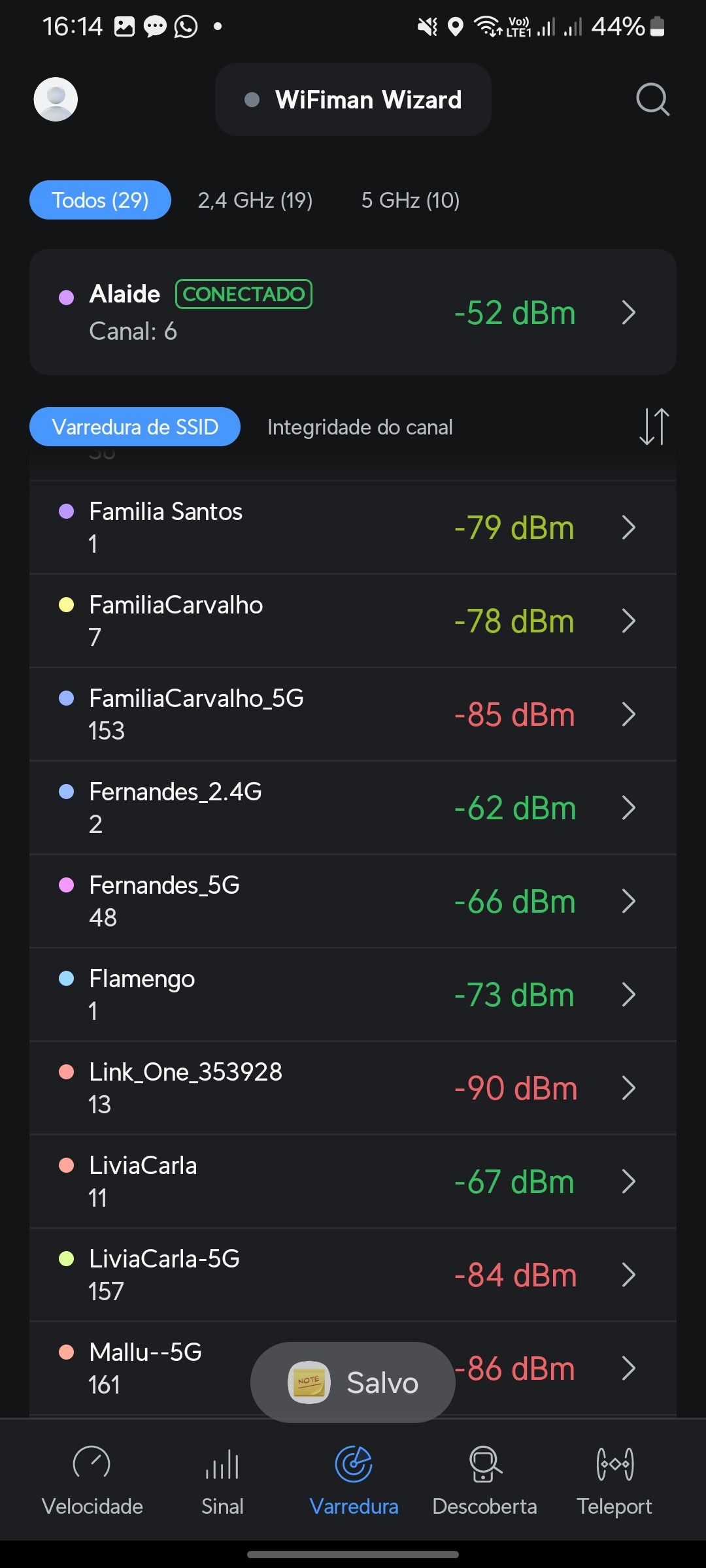This screenshot has height=1568, width=706.
Task: Open the search magnifier icon
Action: coord(652,99)
